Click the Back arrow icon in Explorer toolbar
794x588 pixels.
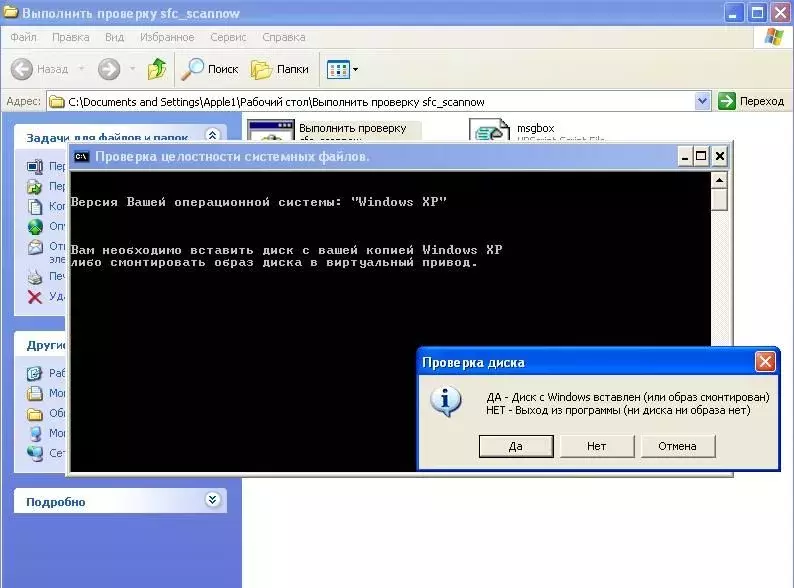coord(22,69)
